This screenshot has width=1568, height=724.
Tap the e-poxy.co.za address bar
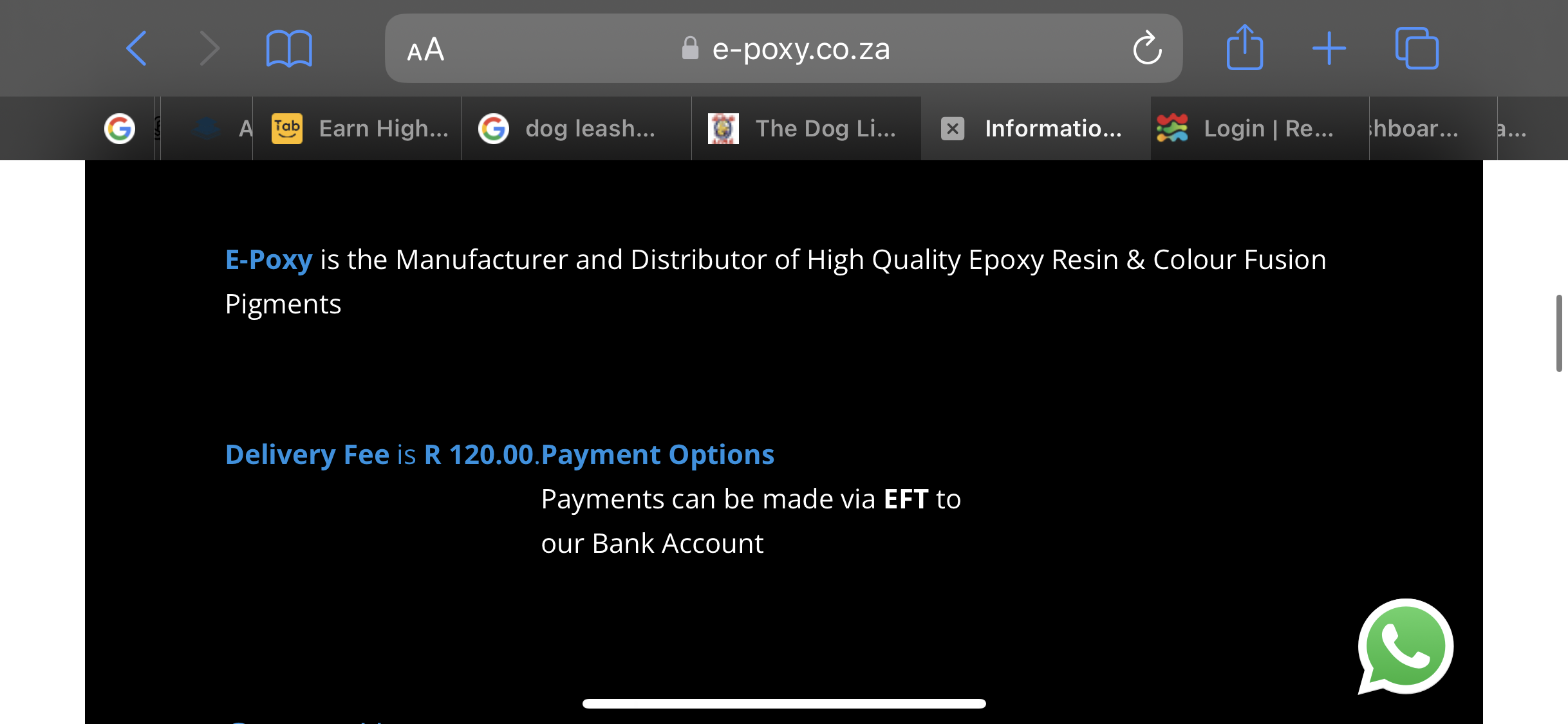[783, 48]
